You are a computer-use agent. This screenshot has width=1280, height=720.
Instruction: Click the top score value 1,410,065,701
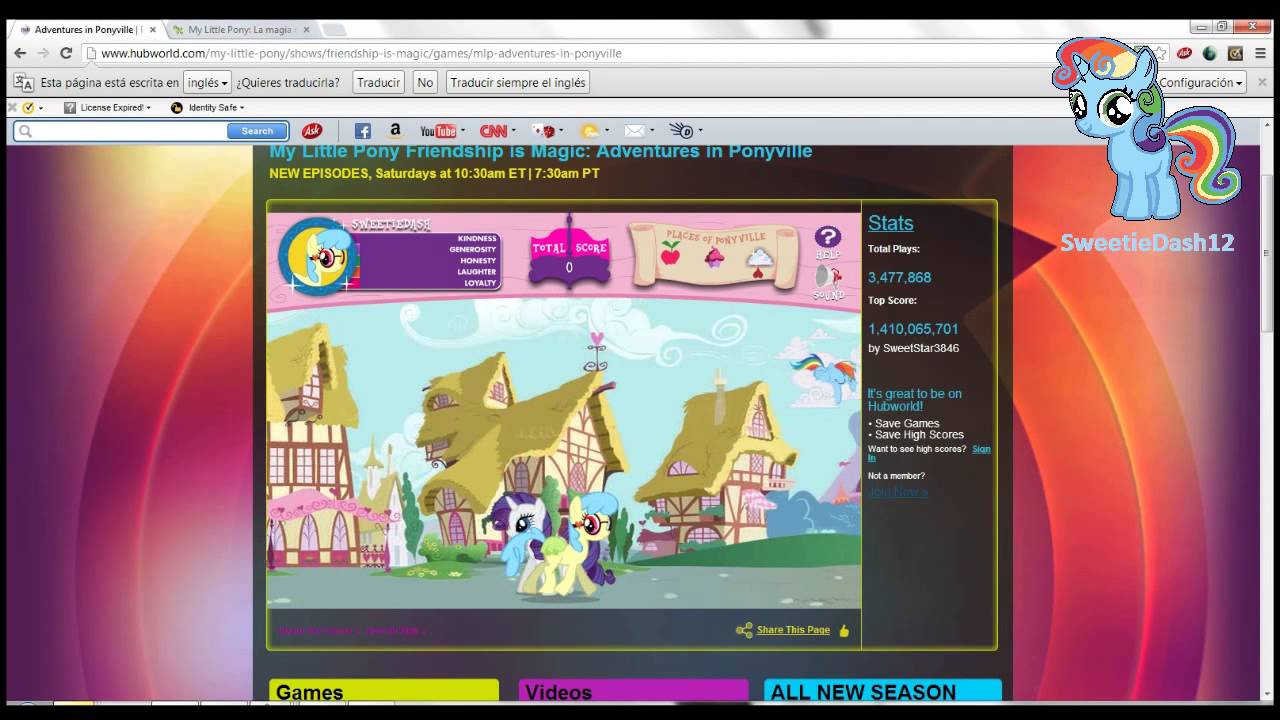[x=913, y=328]
